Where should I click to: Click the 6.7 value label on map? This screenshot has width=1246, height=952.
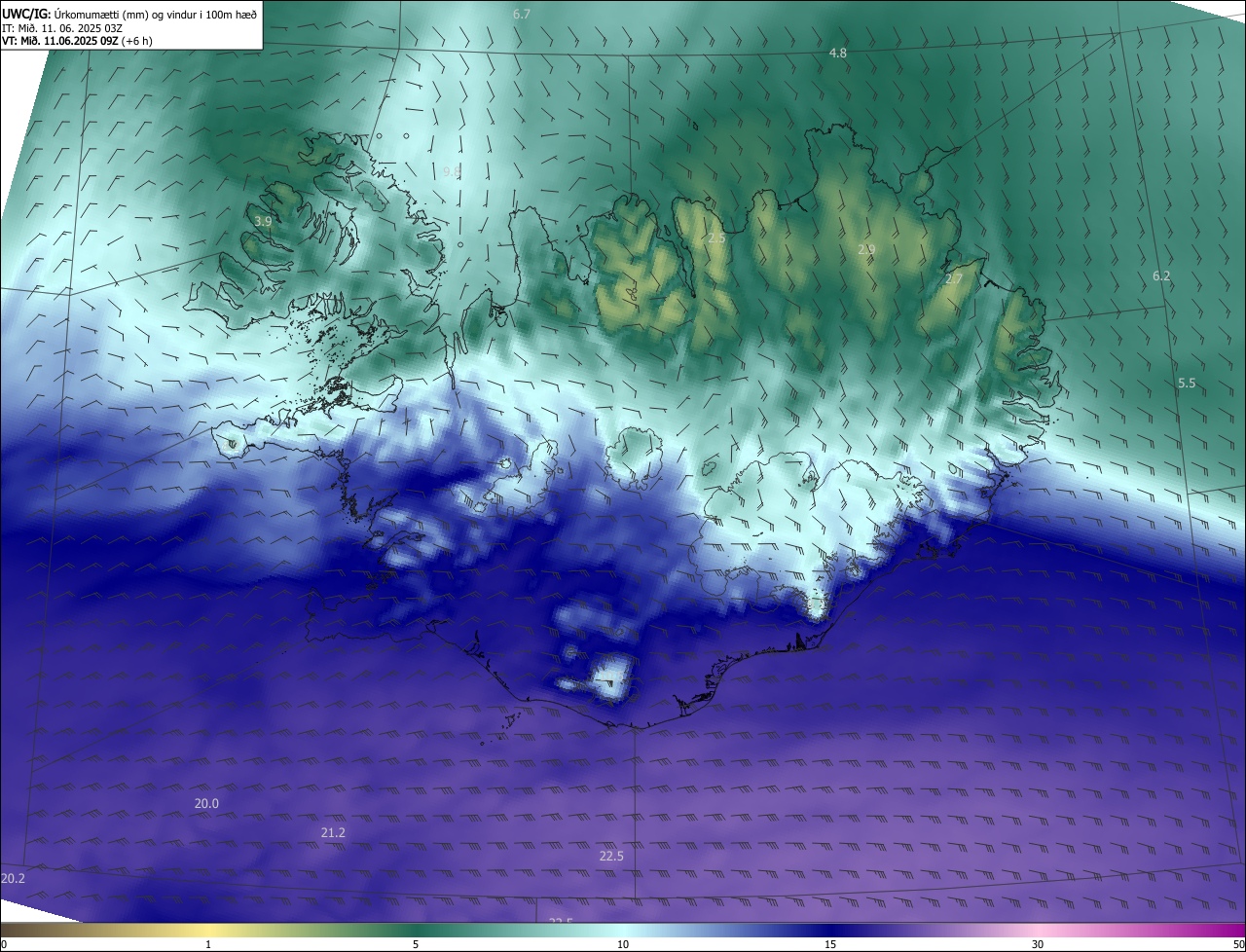(522, 15)
